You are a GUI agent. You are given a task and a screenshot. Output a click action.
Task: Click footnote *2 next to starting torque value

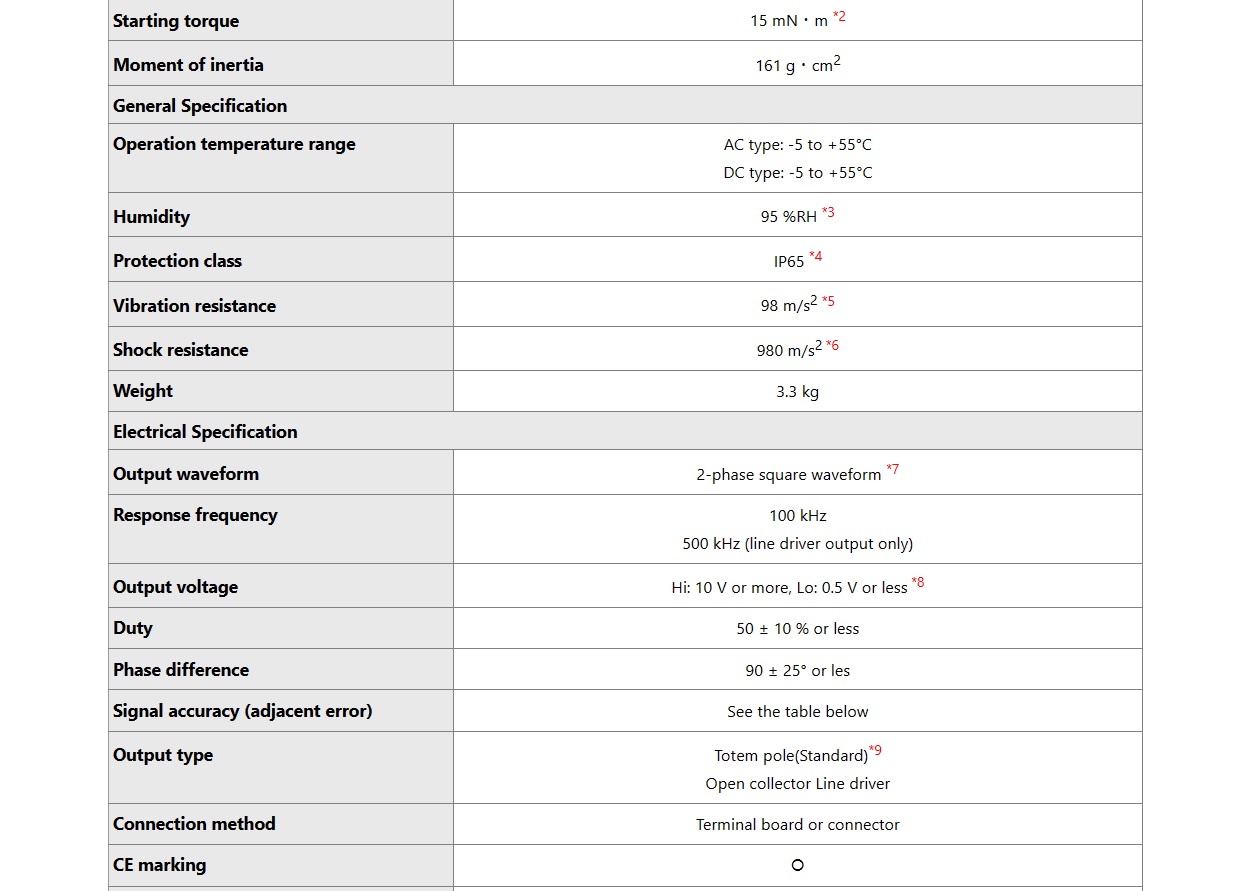[x=839, y=17]
